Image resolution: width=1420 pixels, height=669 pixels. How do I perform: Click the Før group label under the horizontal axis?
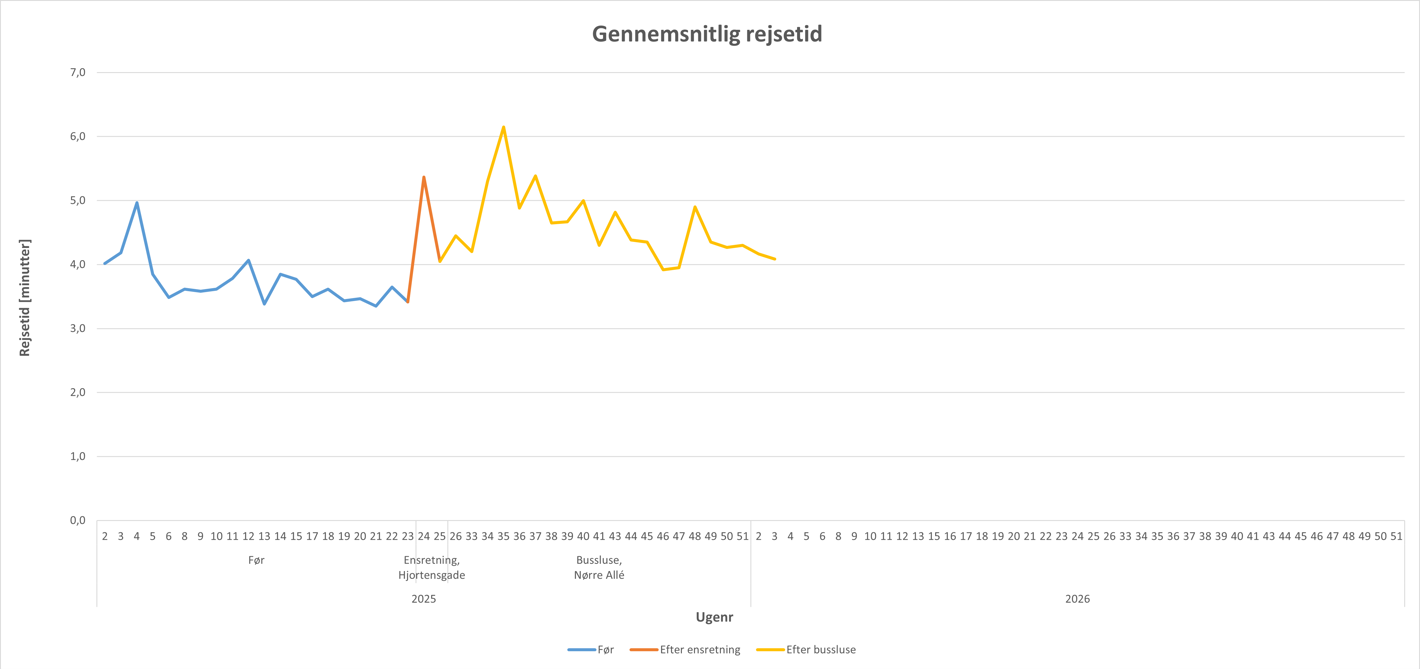(x=256, y=560)
